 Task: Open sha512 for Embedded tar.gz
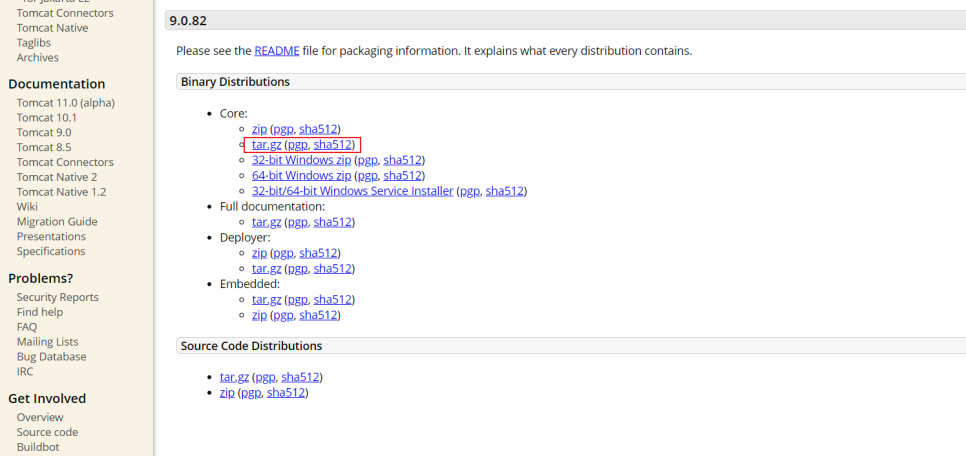(x=332, y=300)
